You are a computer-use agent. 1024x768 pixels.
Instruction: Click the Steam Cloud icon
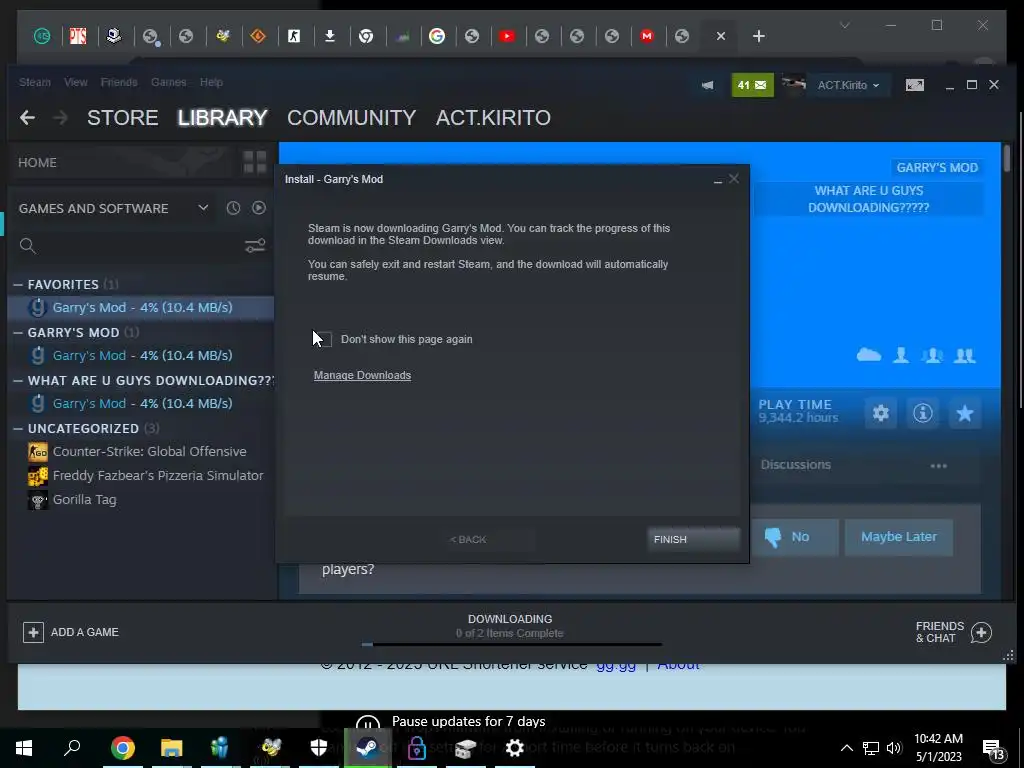[x=869, y=355]
